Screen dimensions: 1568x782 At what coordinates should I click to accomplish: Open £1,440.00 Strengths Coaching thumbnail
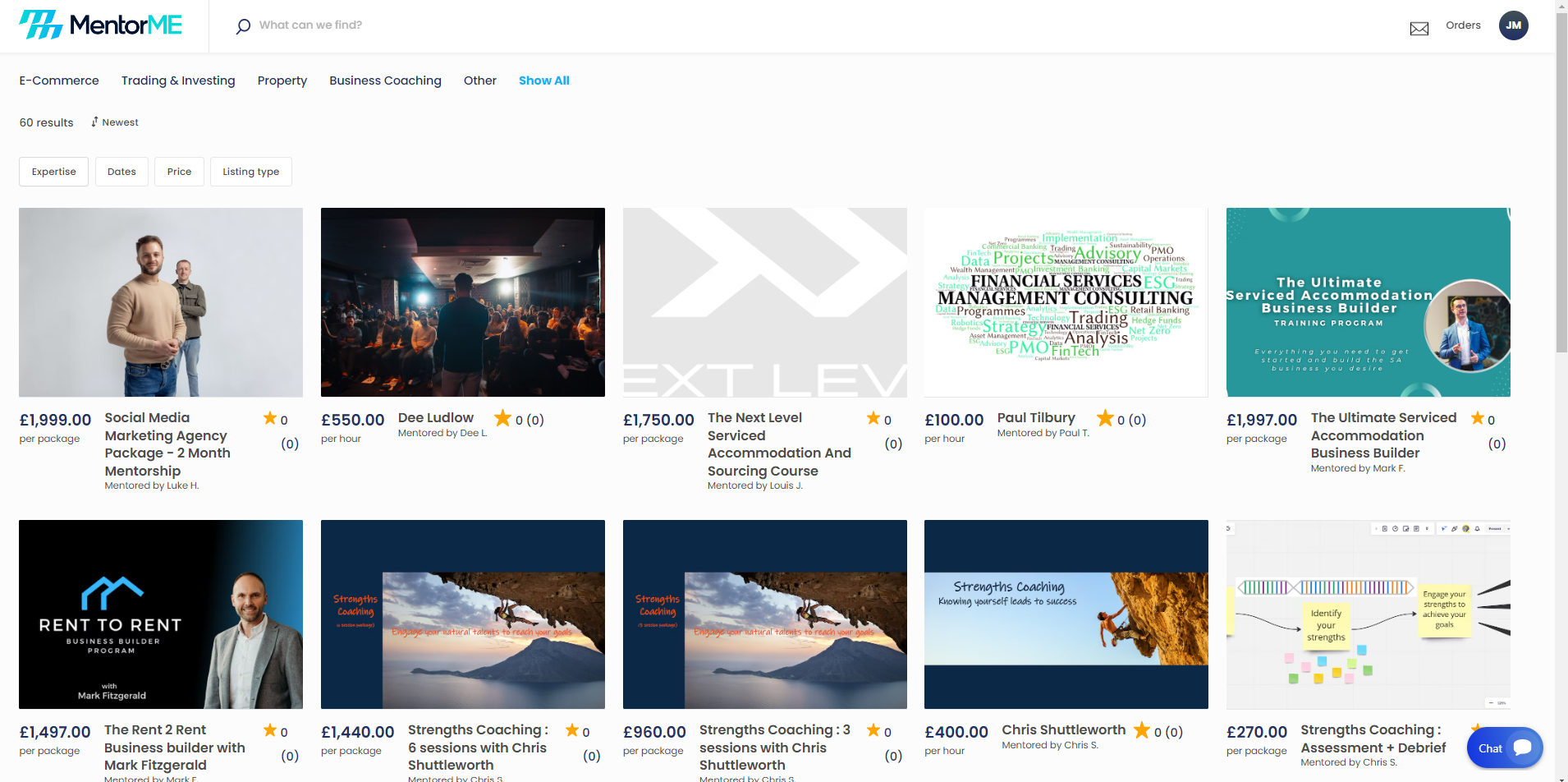point(463,614)
